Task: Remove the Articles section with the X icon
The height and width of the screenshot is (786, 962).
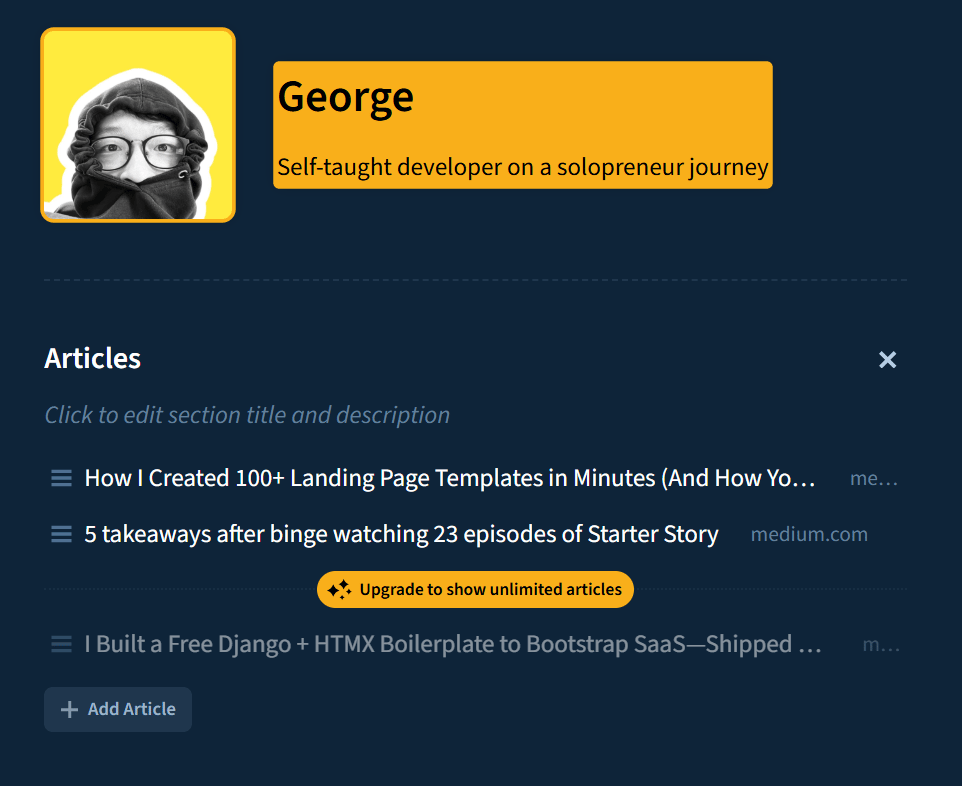Action: click(887, 360)
